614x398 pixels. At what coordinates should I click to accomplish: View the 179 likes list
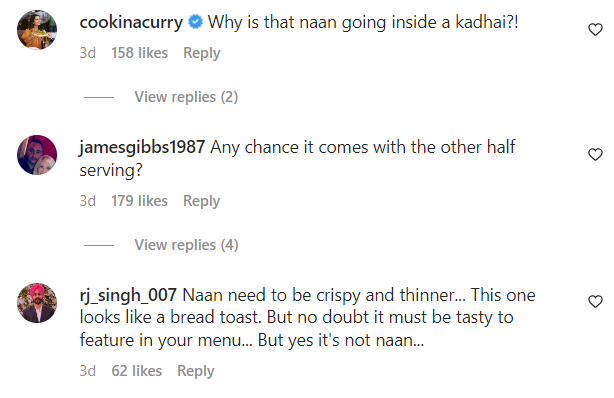139,201
